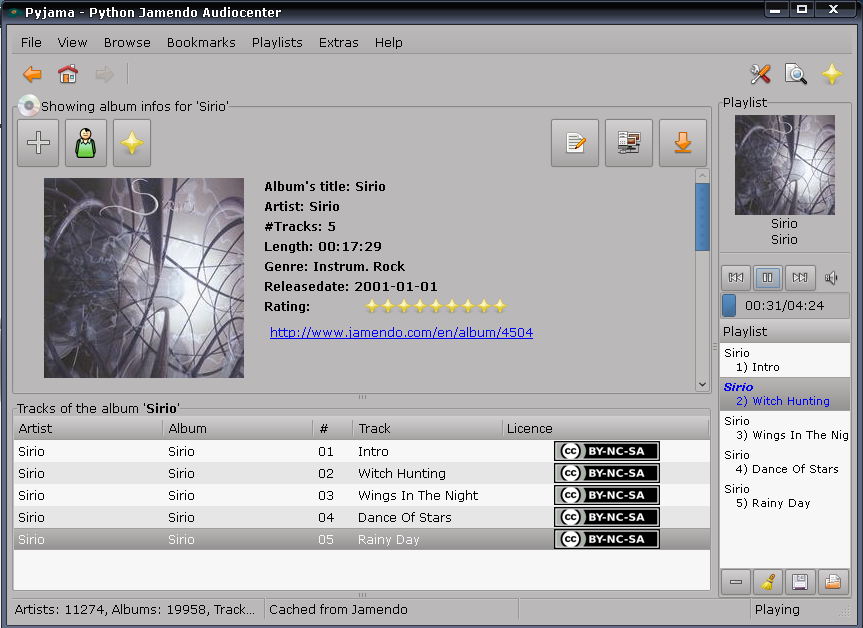Go back with the orange arrow
This screenshot has height=628, width=863.
32,74
